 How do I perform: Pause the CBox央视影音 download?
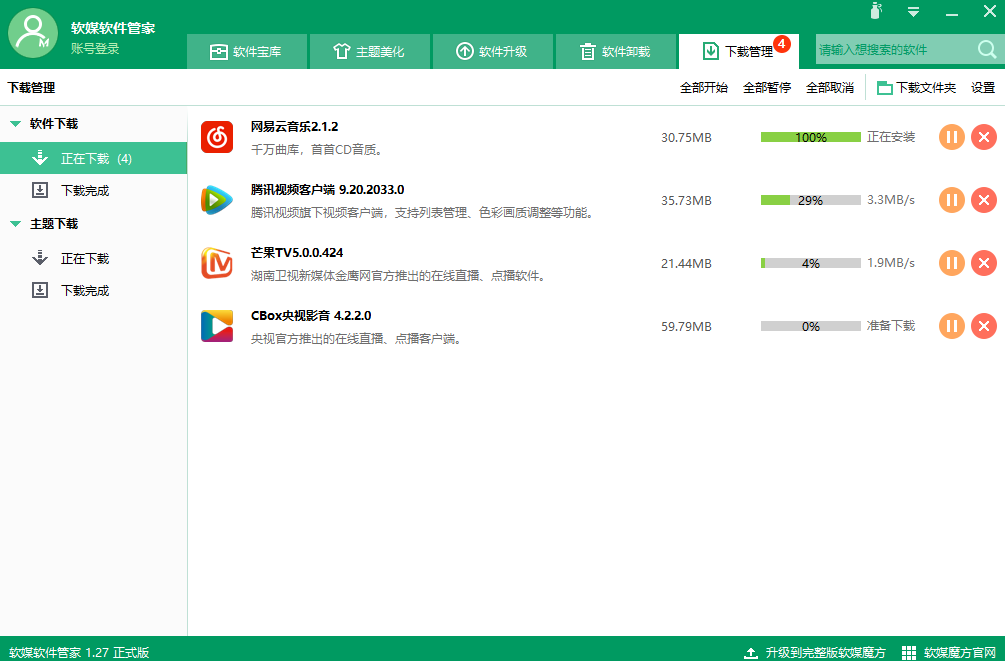[x=951, y=326]
